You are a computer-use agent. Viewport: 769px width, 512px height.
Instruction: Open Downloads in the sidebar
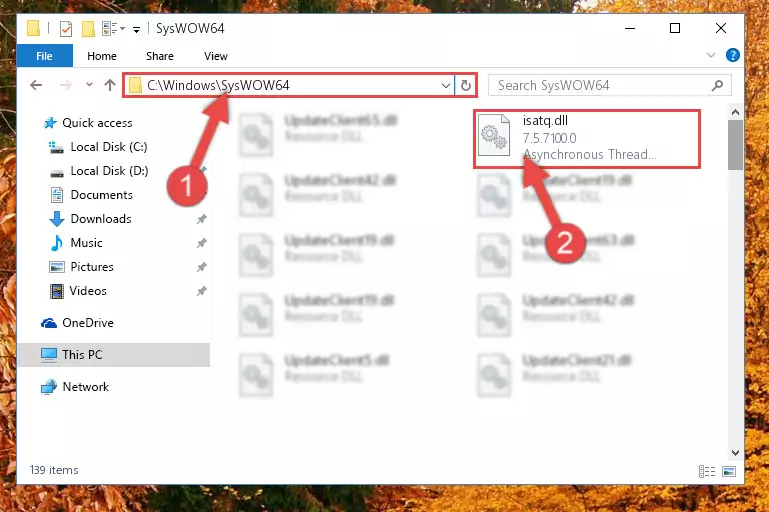click(91, 219)
